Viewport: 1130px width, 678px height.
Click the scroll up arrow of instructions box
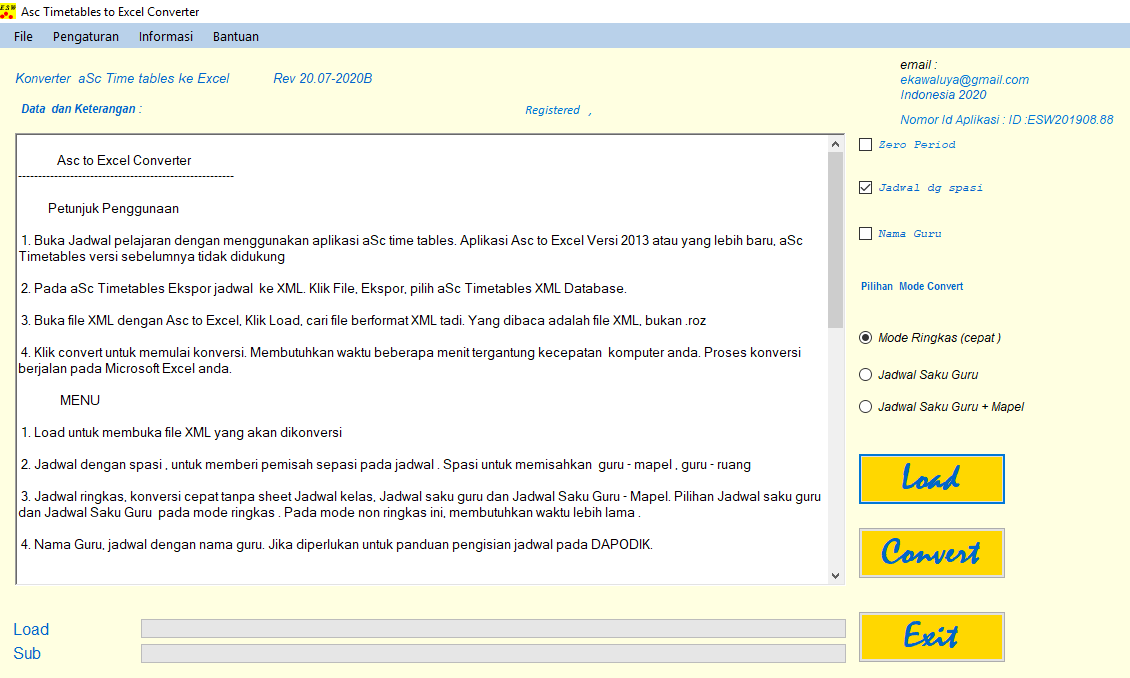coord(835,144)
